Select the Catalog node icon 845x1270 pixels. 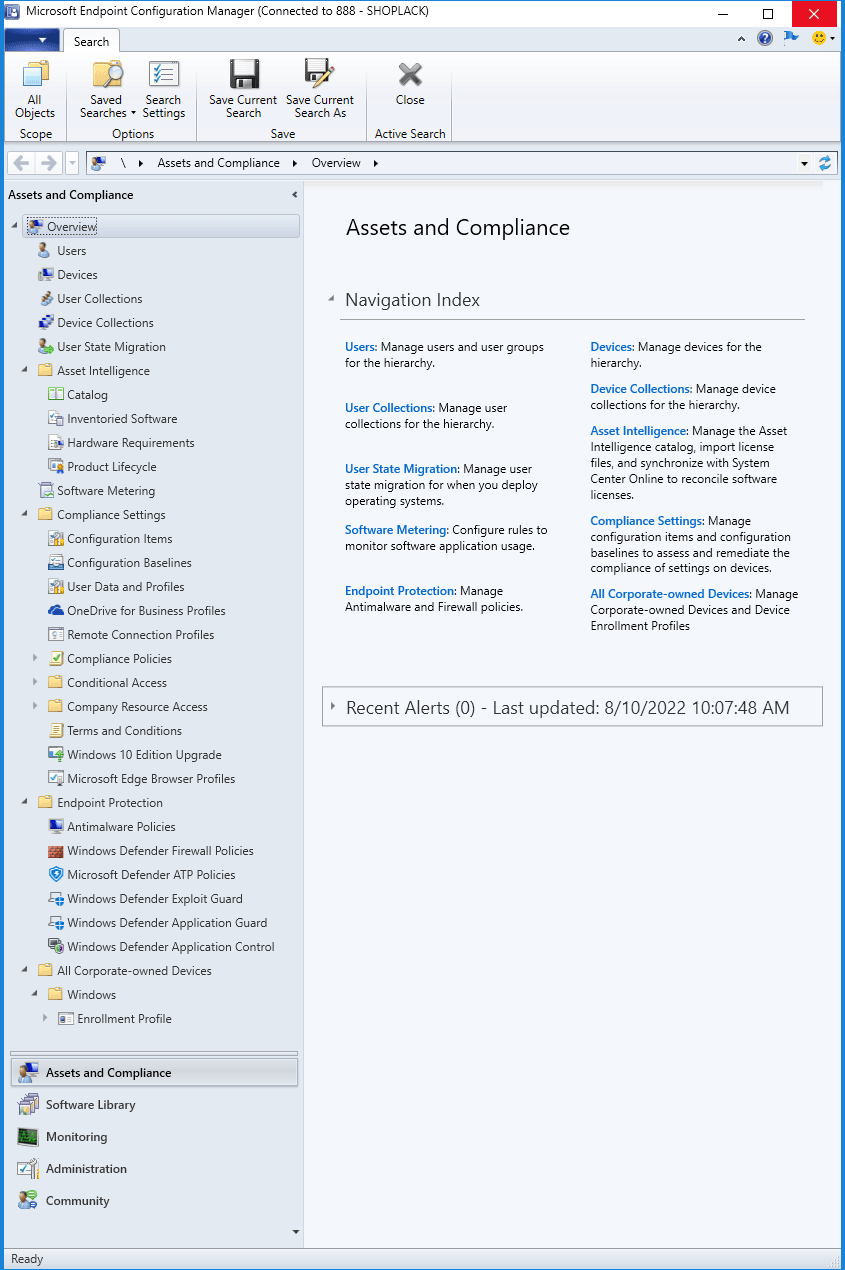(x=56, y=395)
